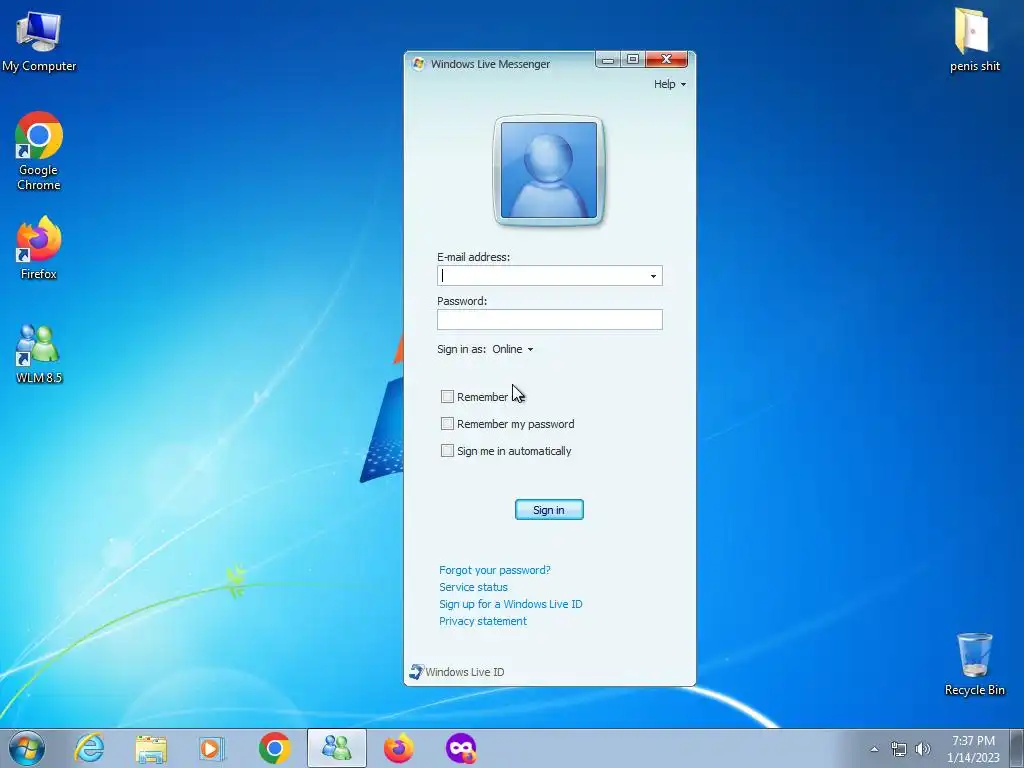Maximize the Windows Live Messenger window
This screenshot has width=1024, height=768.
click(633, 59)
